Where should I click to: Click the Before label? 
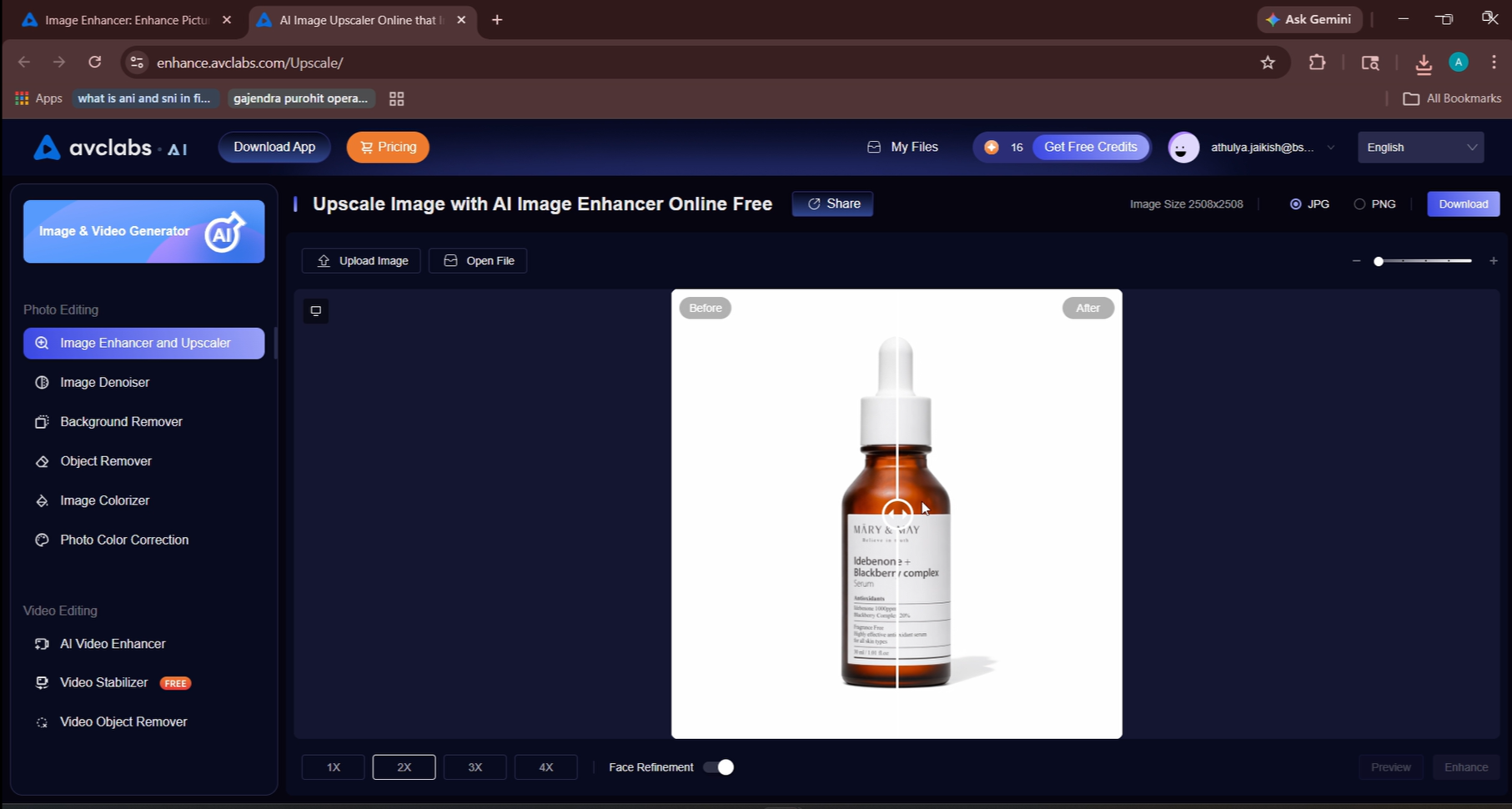(706, 308)
